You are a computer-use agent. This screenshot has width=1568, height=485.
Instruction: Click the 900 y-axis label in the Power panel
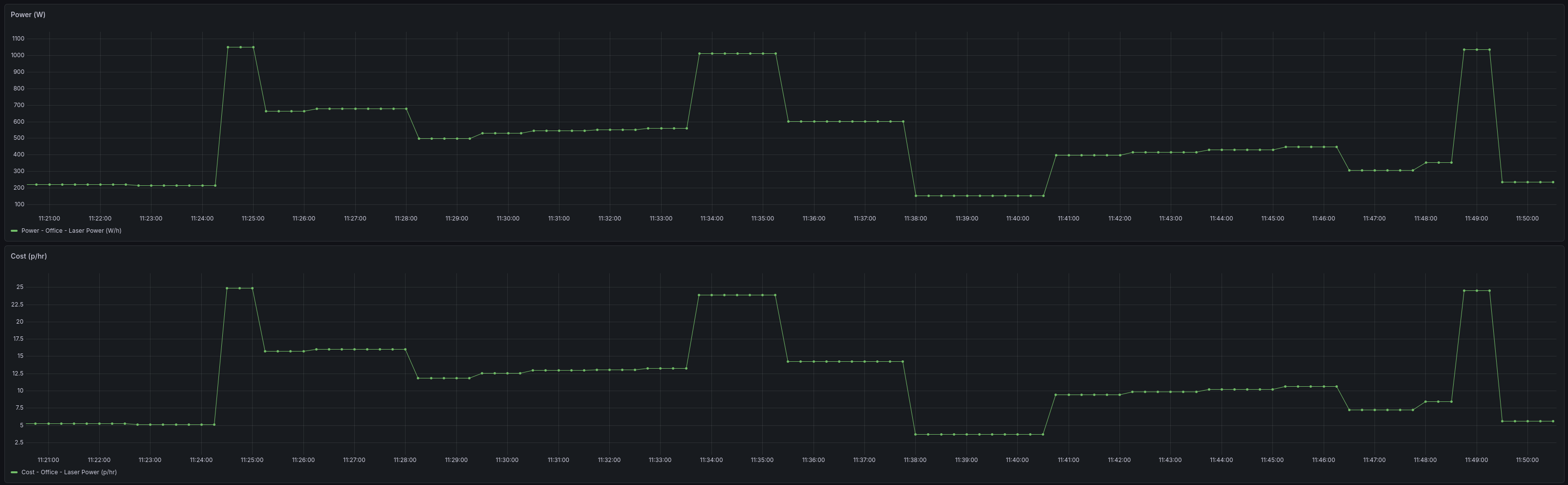click(19, 72)
